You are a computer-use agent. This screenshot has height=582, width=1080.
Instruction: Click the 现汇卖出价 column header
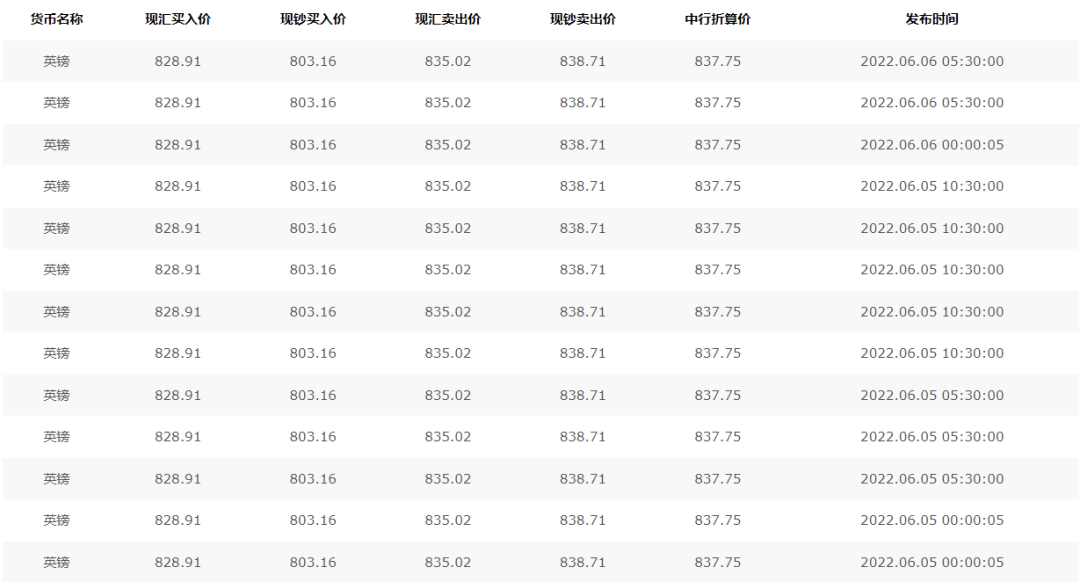[x=448, y=19]
